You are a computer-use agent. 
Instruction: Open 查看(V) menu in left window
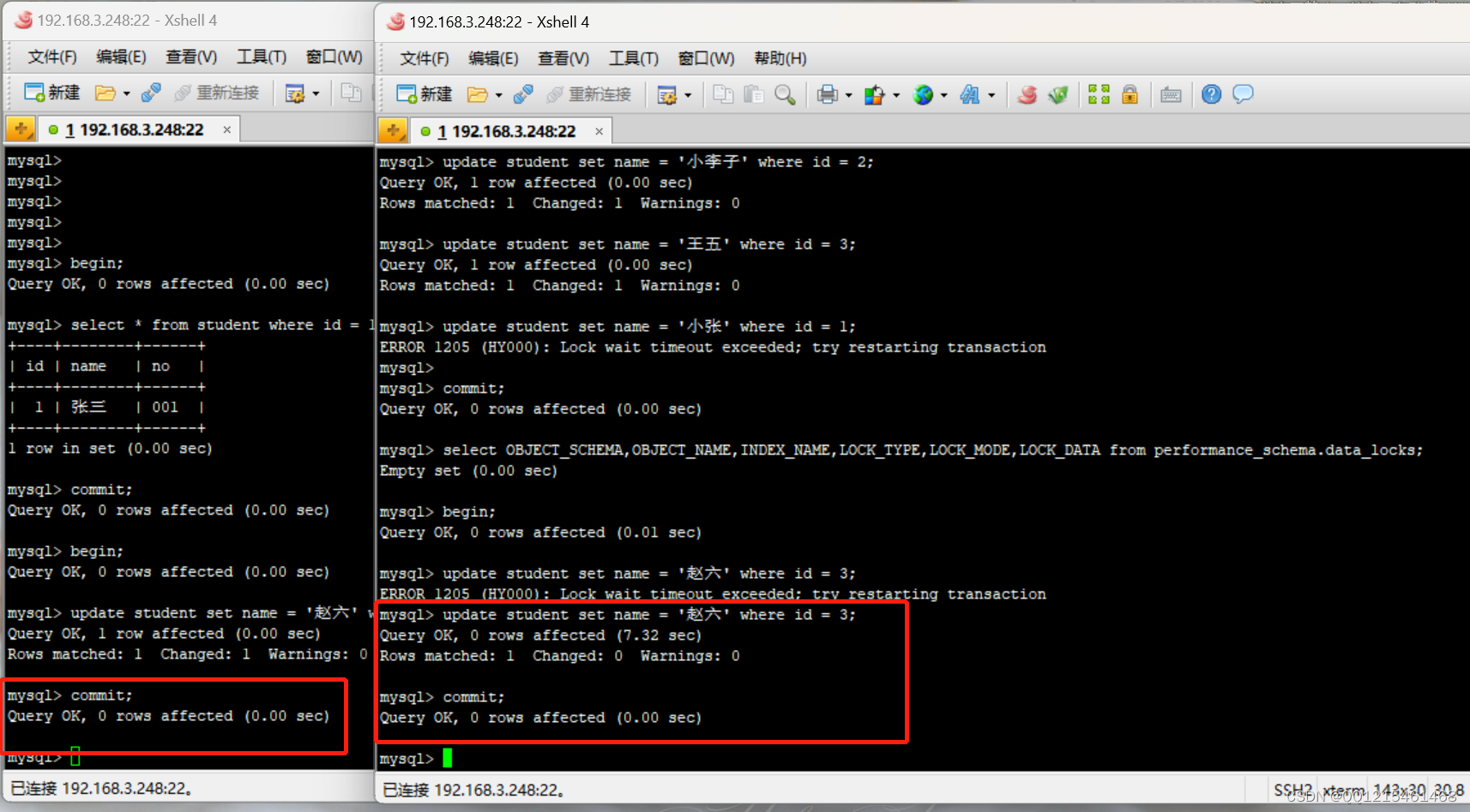191,57
